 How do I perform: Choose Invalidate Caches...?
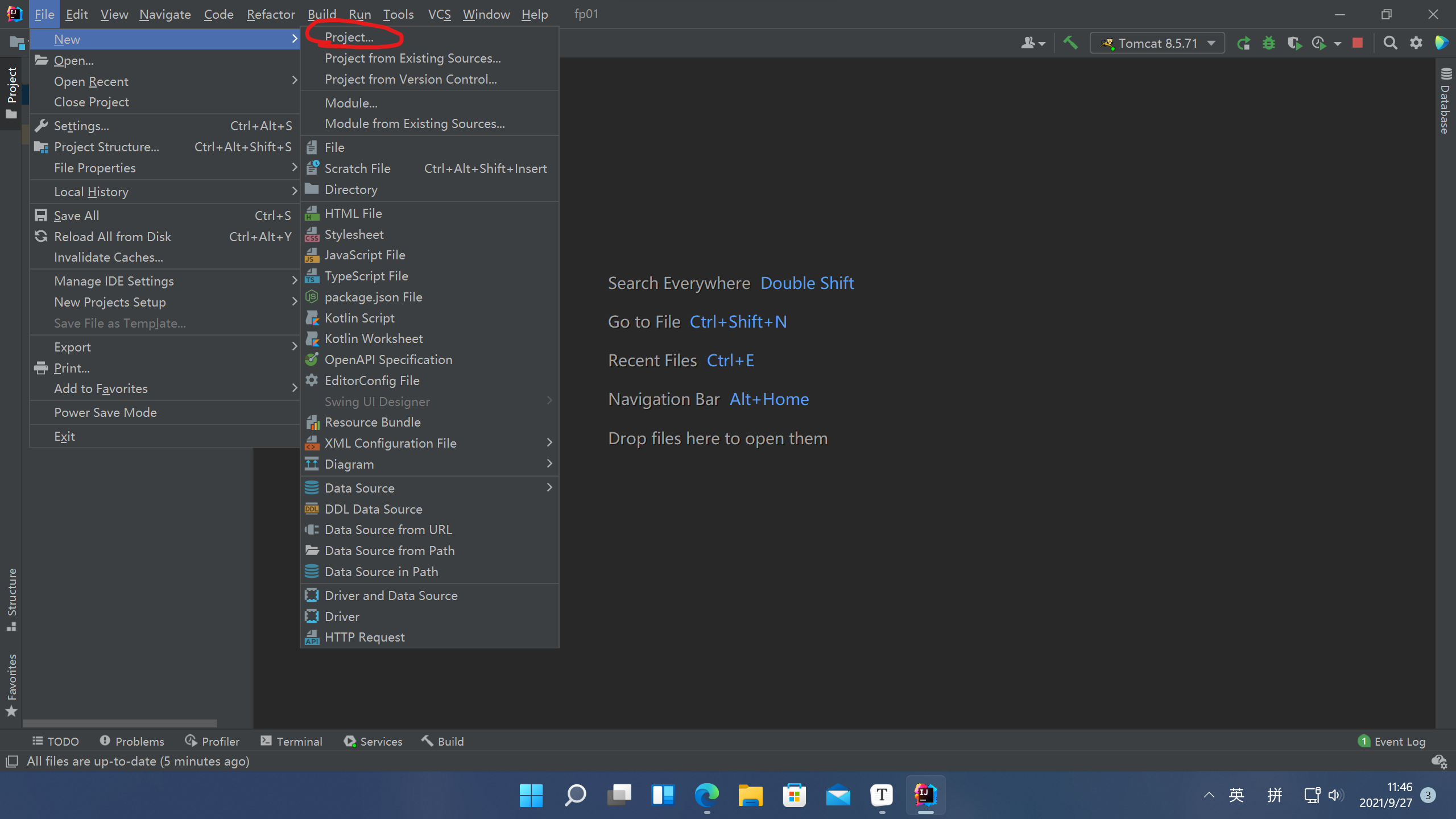[165, 257]
